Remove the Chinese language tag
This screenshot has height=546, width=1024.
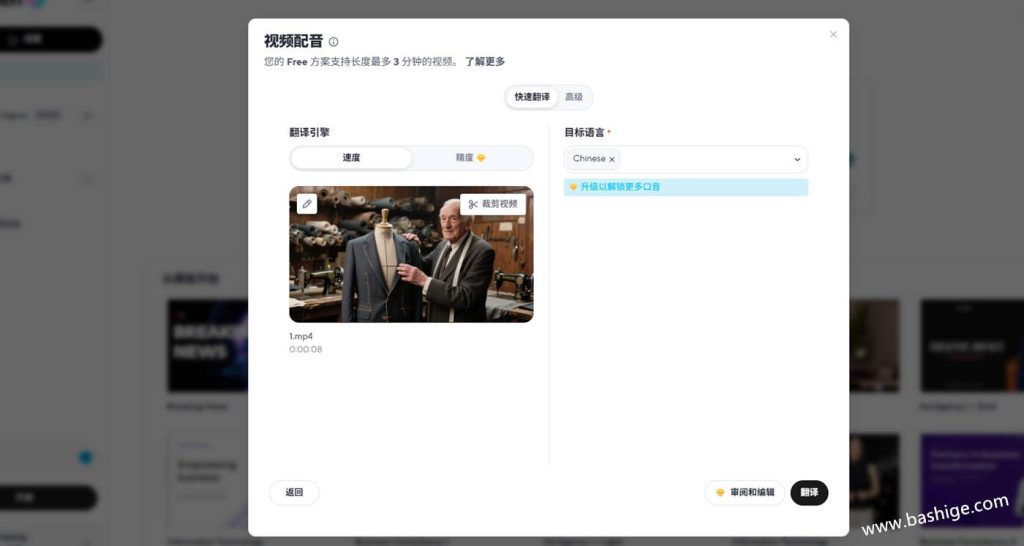coord(612,159)
